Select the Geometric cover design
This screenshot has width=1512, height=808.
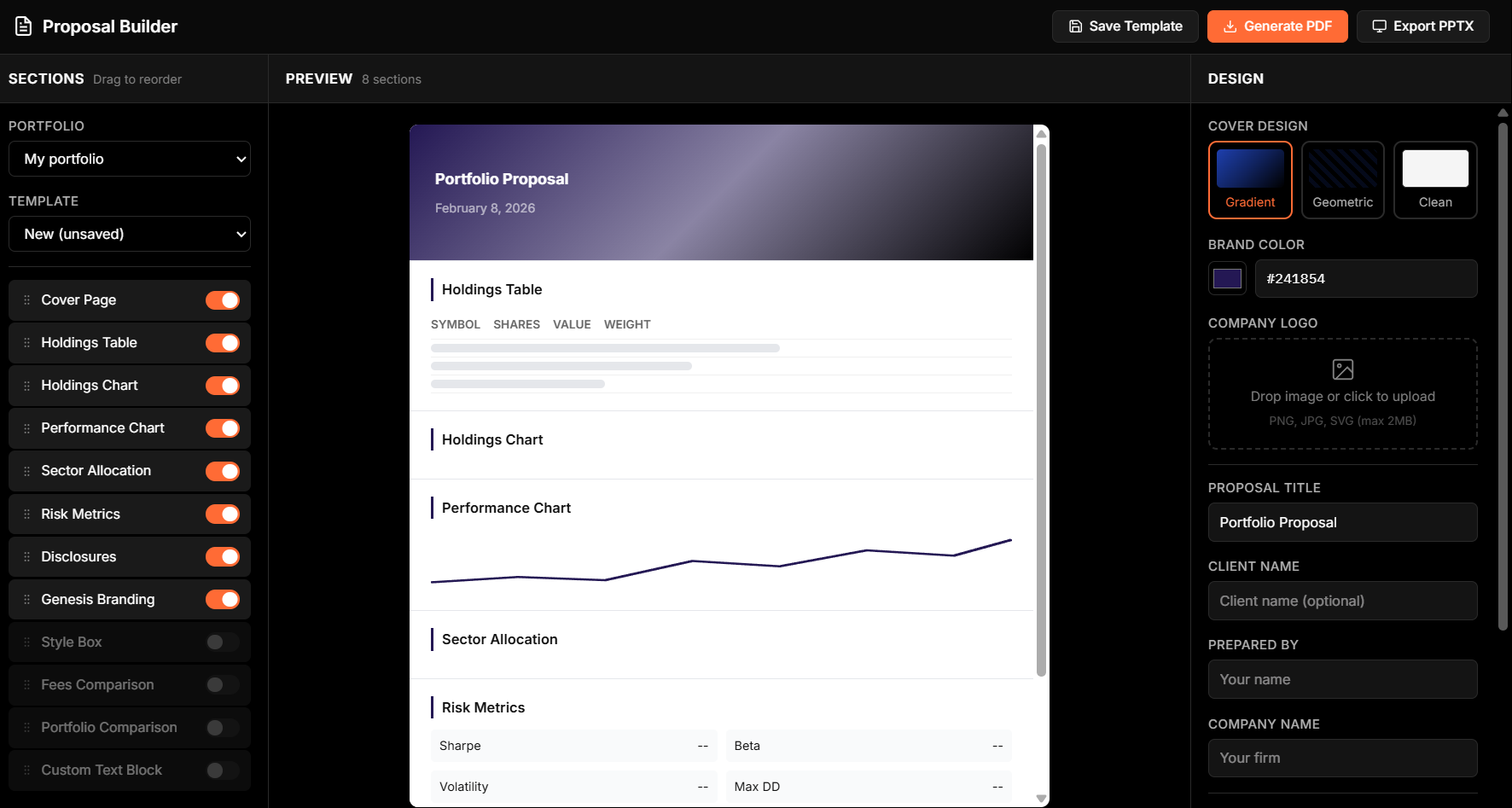[1342, 180]
